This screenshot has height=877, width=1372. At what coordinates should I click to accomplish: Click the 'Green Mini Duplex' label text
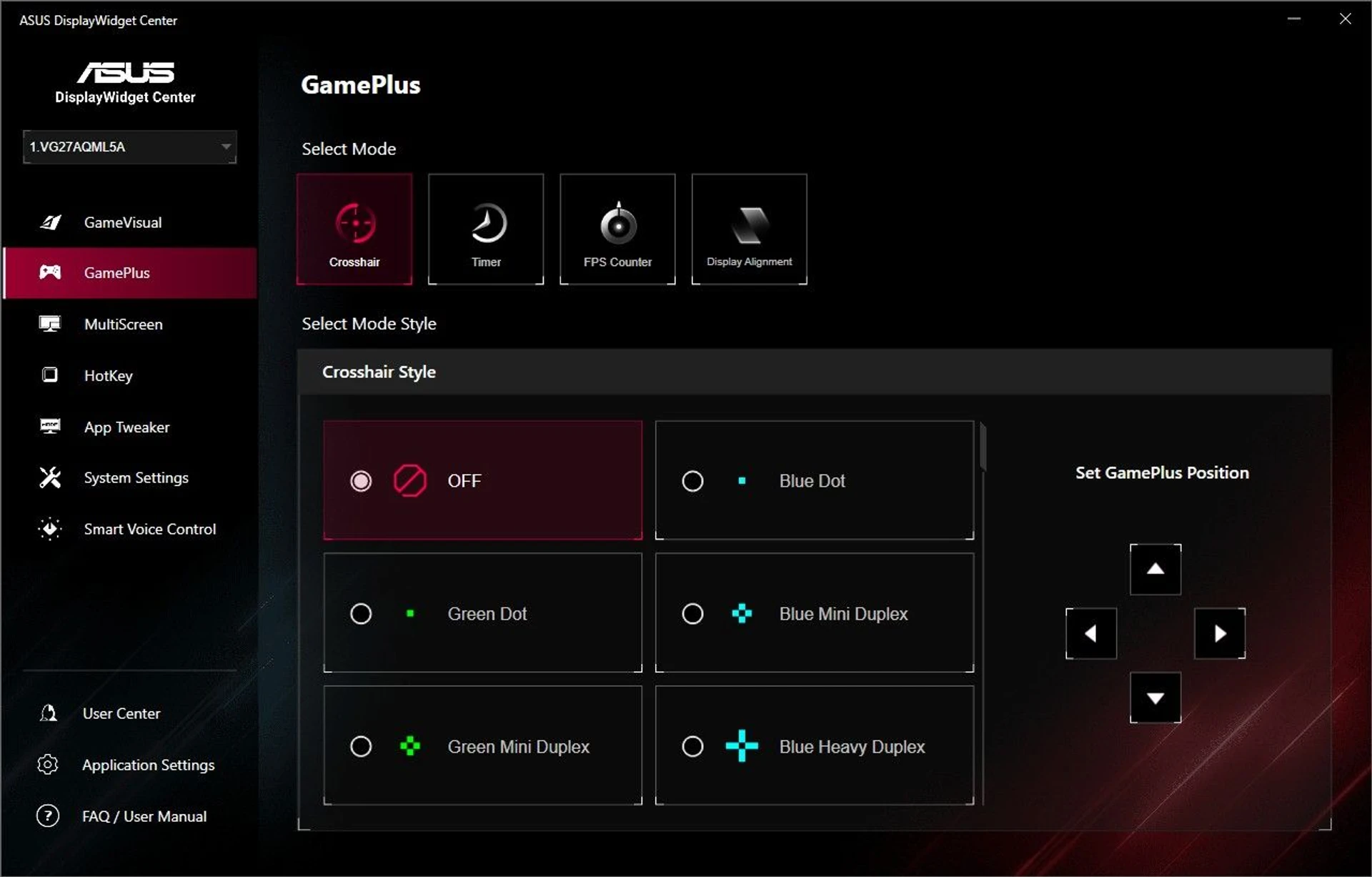click(x=519, y=747)
